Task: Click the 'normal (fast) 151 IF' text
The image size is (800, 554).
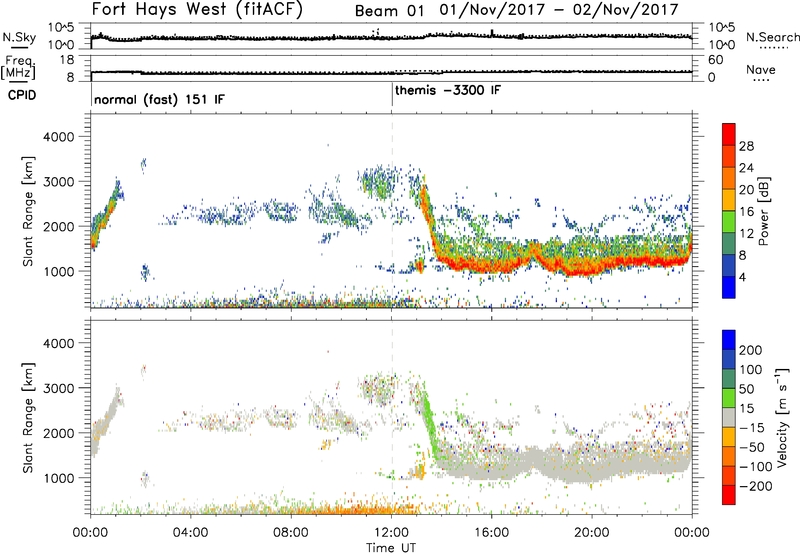Action: (159, 99)
